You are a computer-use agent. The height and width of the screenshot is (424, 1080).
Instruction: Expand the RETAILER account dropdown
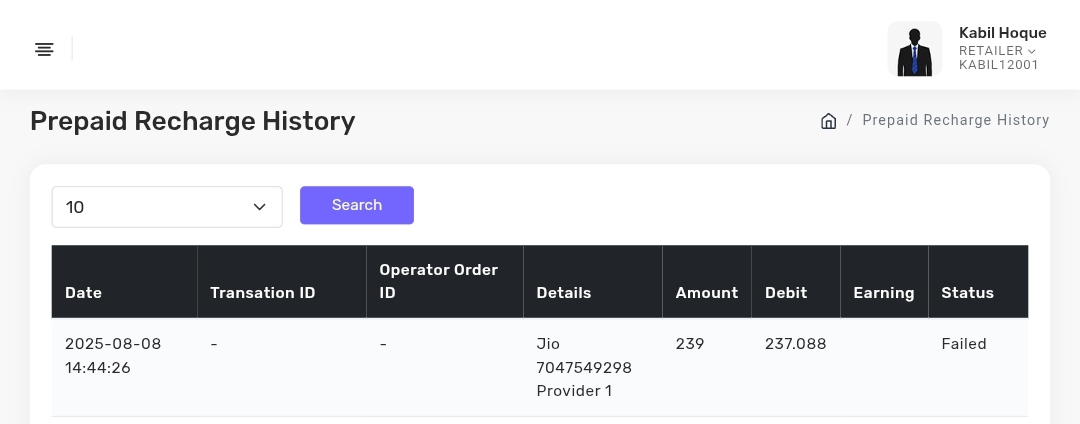click(997, 51)
